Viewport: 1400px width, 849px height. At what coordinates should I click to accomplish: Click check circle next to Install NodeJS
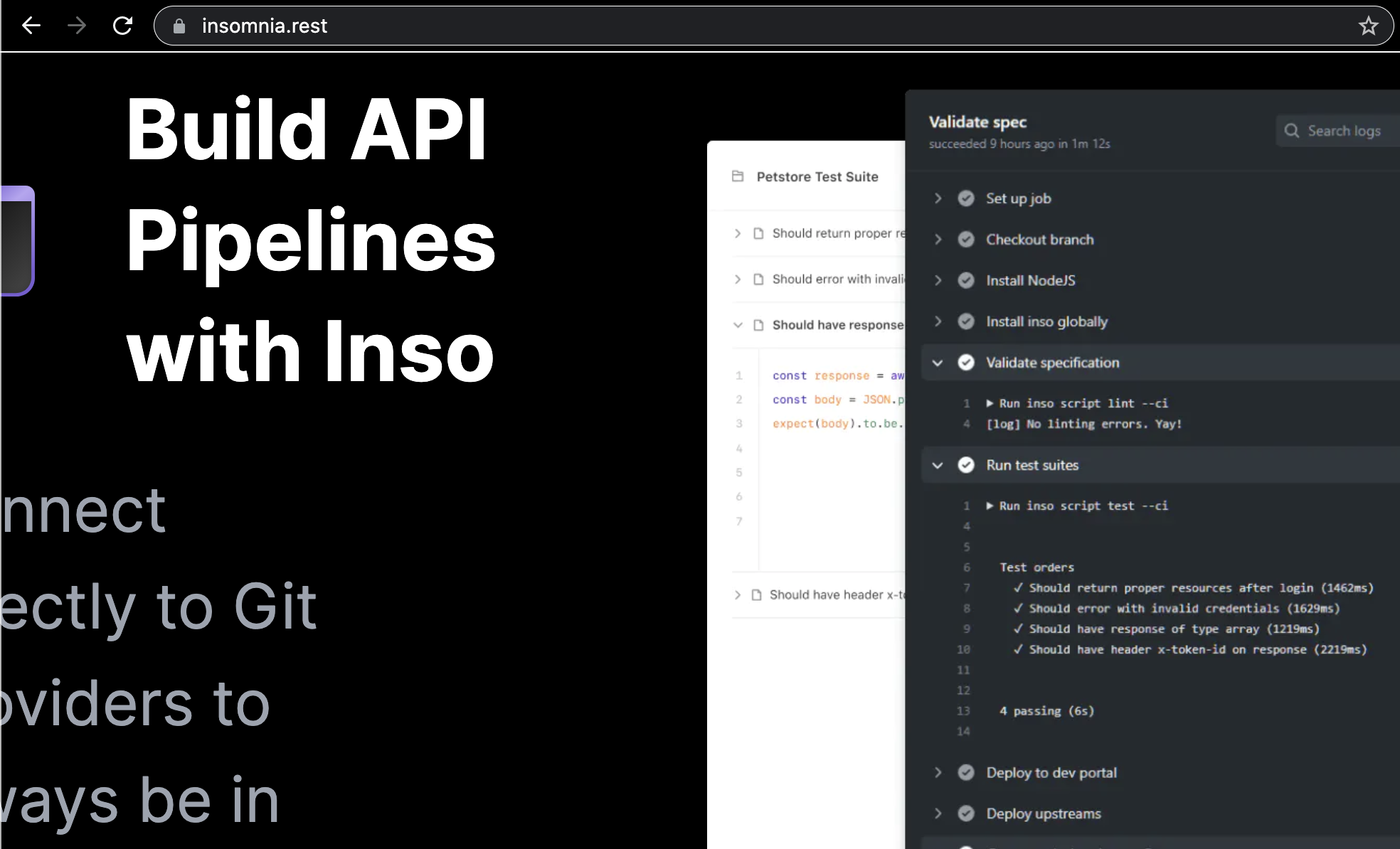click(965, 280)
